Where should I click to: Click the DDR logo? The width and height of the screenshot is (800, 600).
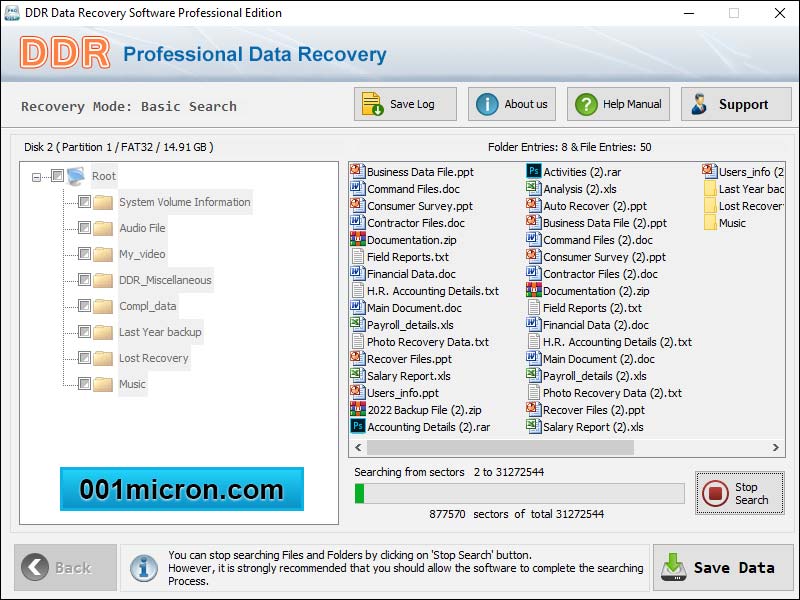(65, 53)
